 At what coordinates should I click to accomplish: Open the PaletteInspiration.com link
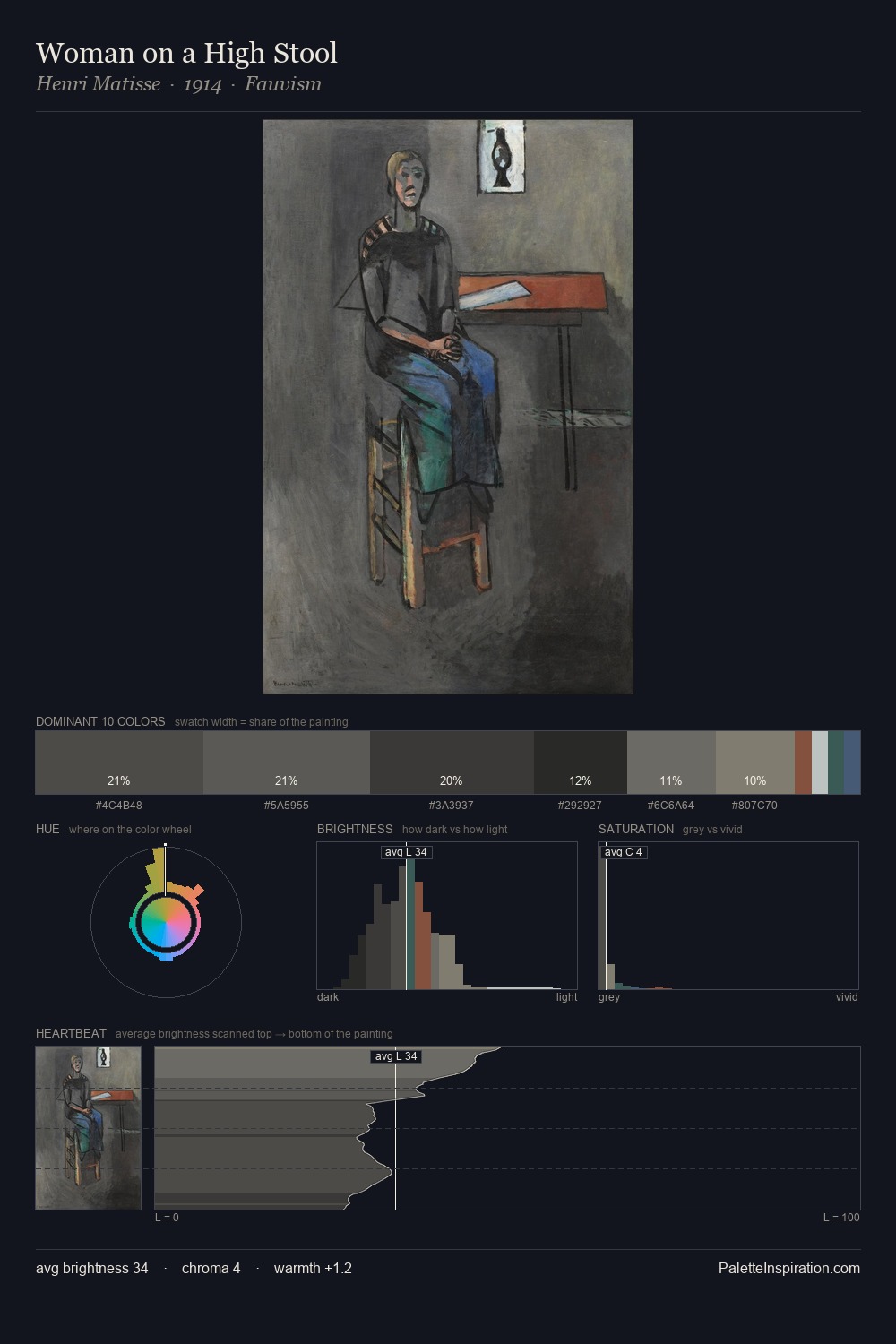[789, 1268]
